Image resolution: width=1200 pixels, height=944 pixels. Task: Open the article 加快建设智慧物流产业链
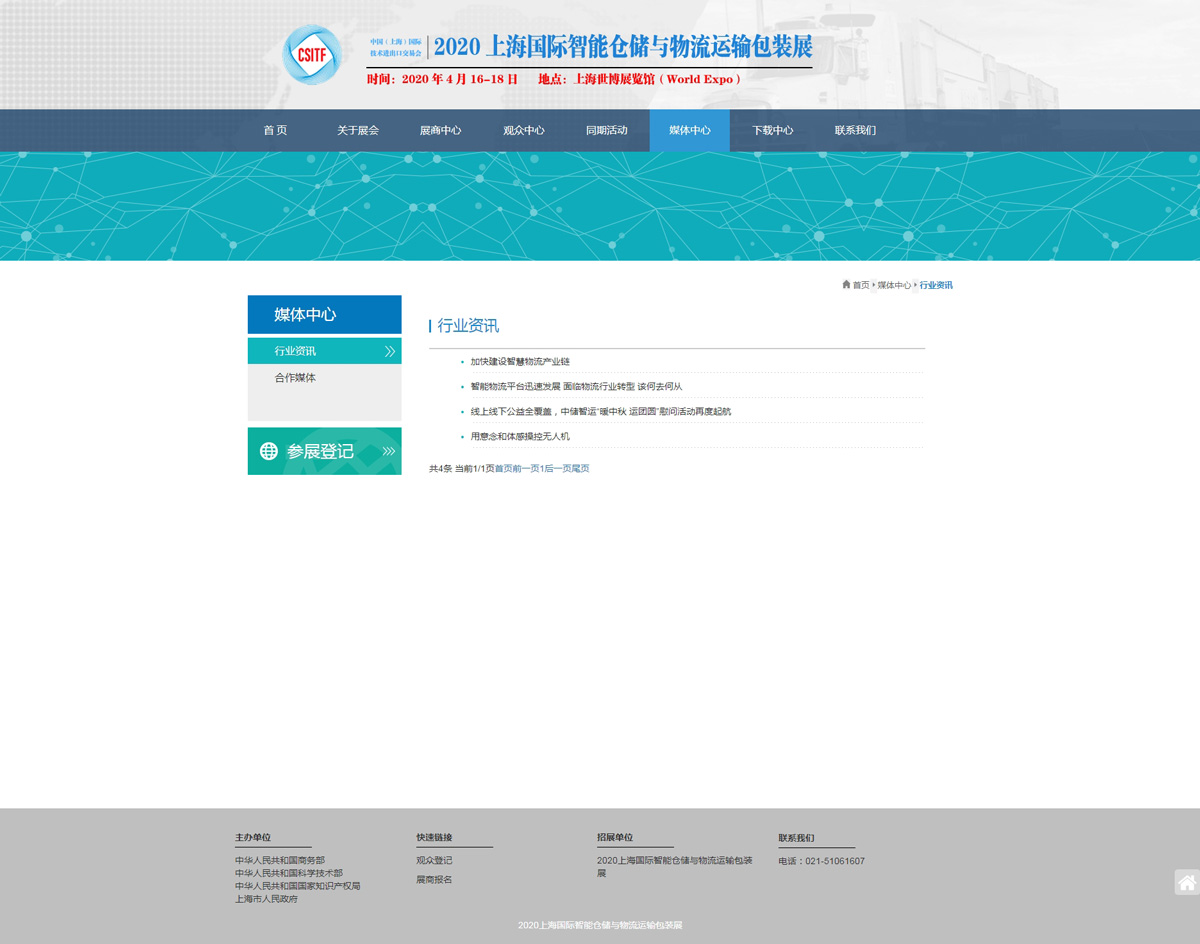[x=520, y=361]
